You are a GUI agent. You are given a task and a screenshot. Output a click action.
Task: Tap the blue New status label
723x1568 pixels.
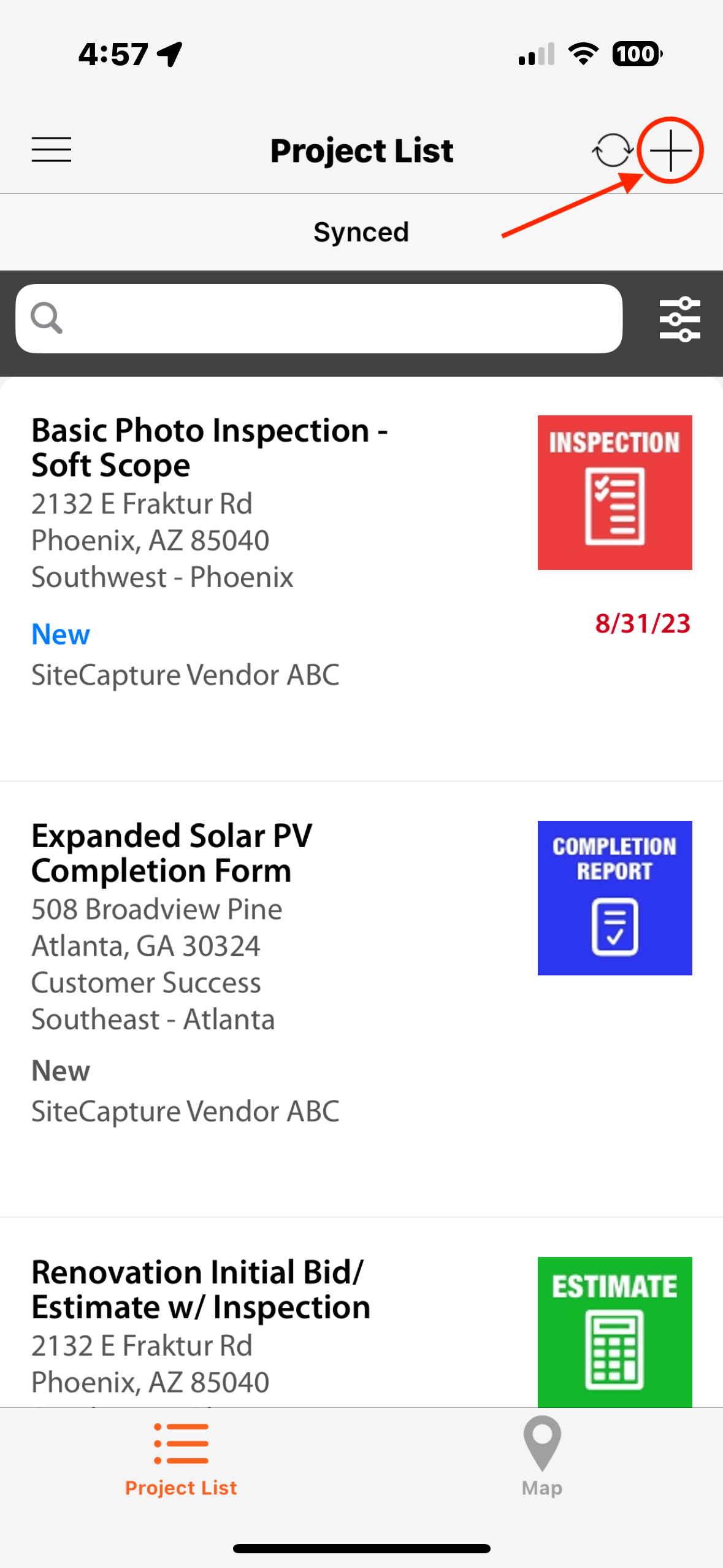(61, 634)
